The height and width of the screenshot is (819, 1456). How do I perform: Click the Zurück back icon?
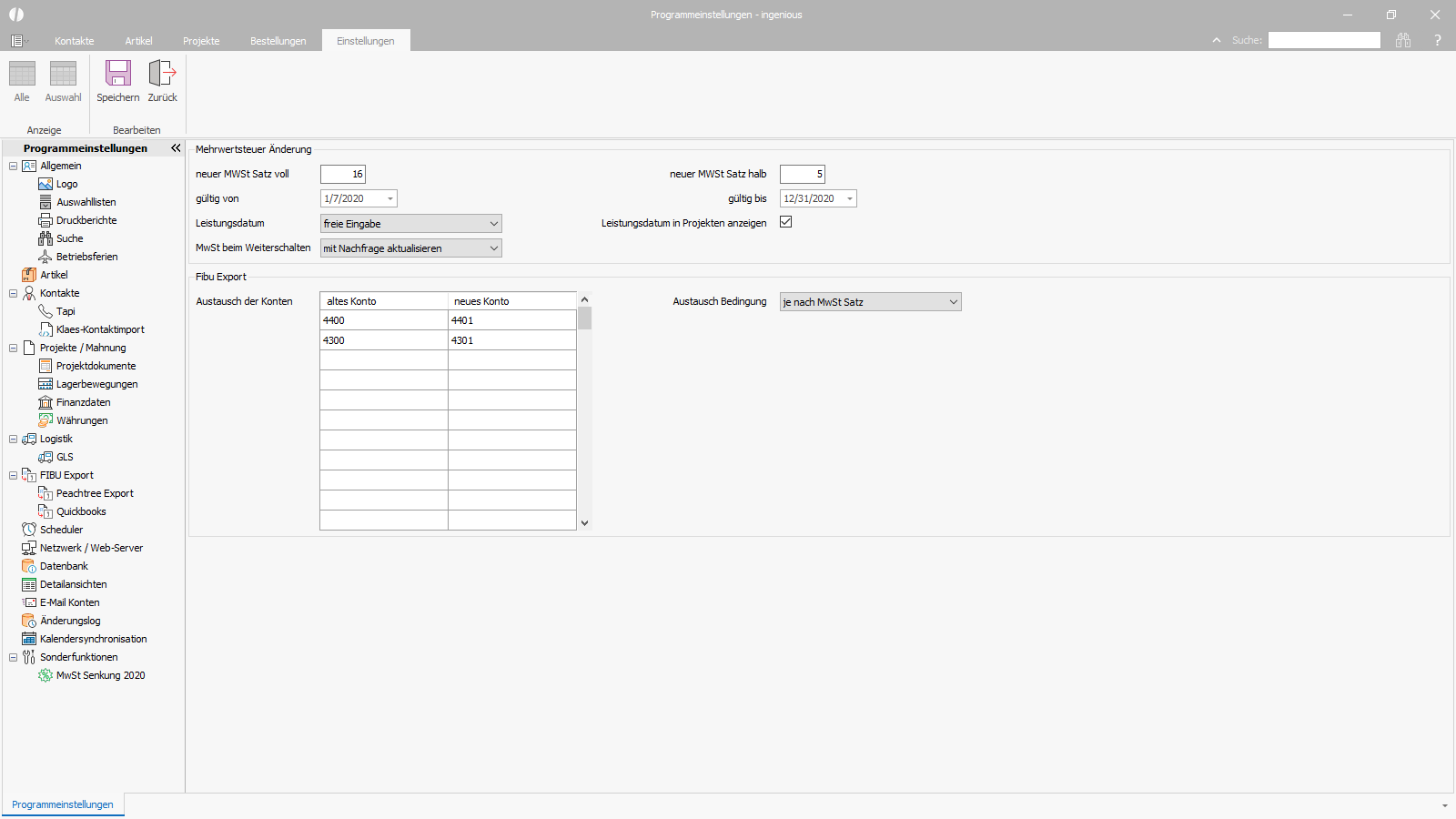click(x=162, y=73)
